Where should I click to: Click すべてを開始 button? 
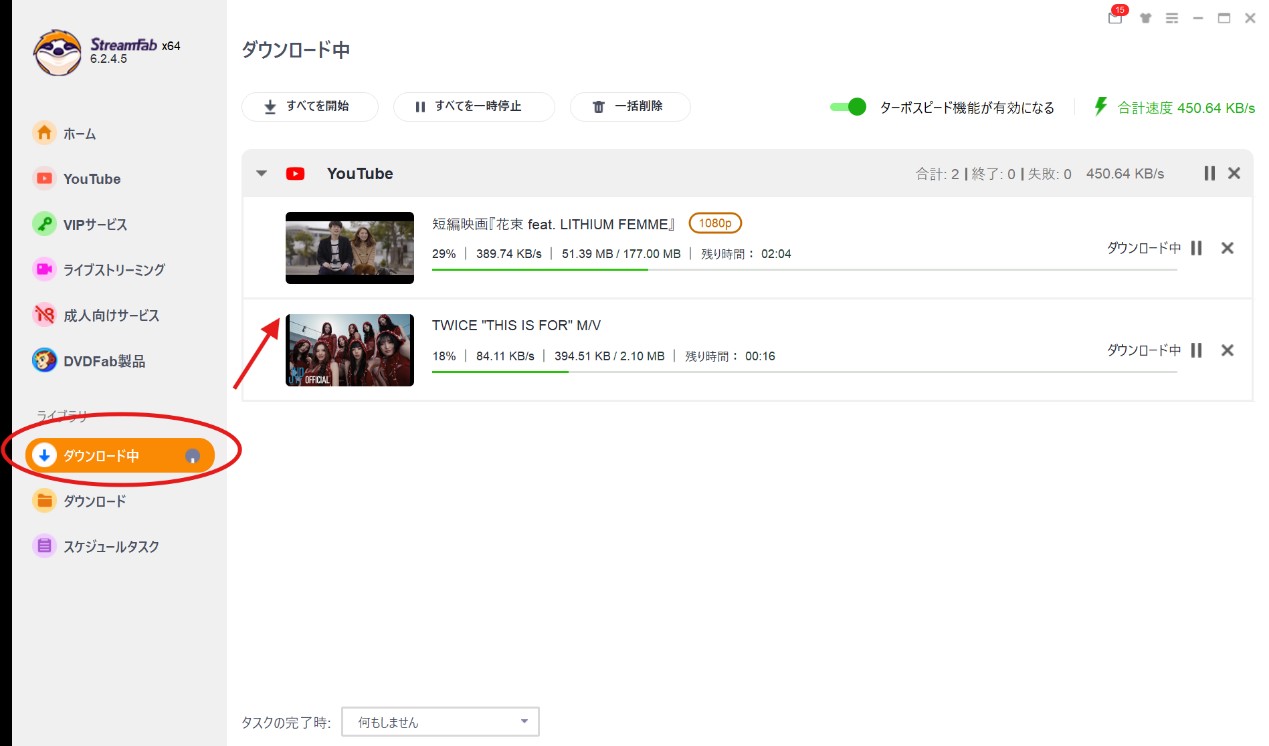pos(310,107)
